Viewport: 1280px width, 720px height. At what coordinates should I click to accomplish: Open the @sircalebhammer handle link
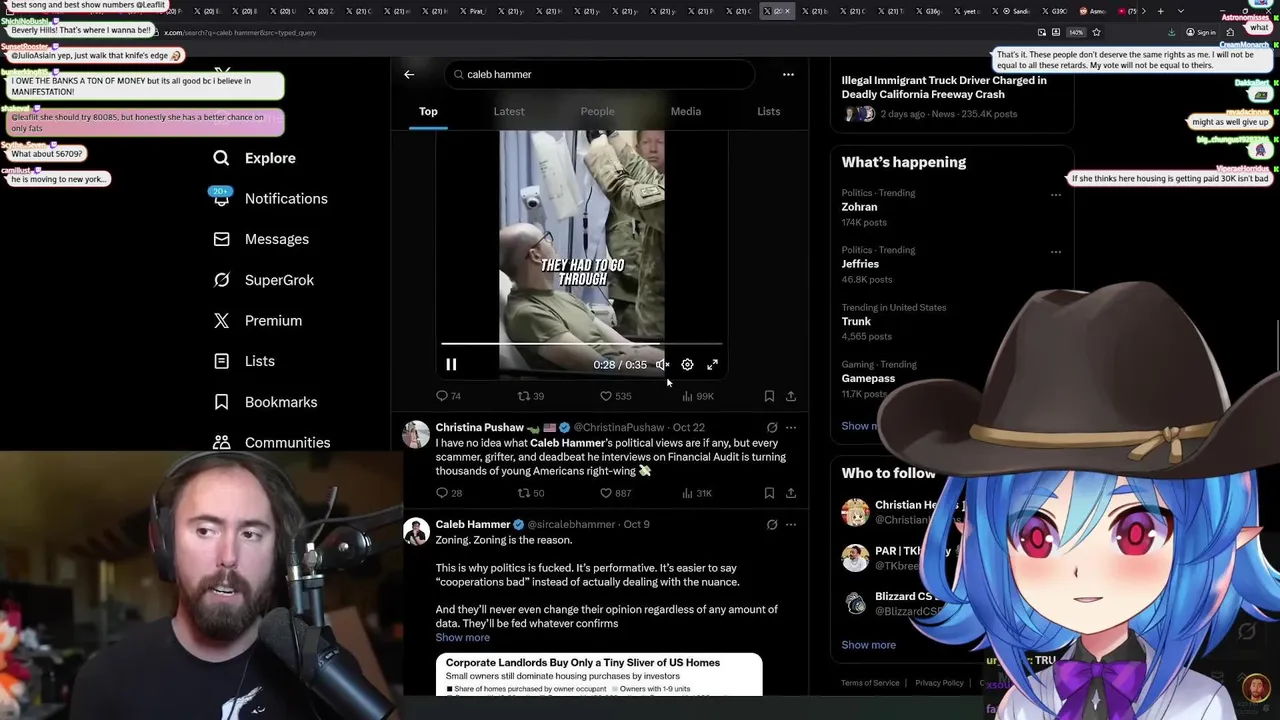tap(571, 524)
